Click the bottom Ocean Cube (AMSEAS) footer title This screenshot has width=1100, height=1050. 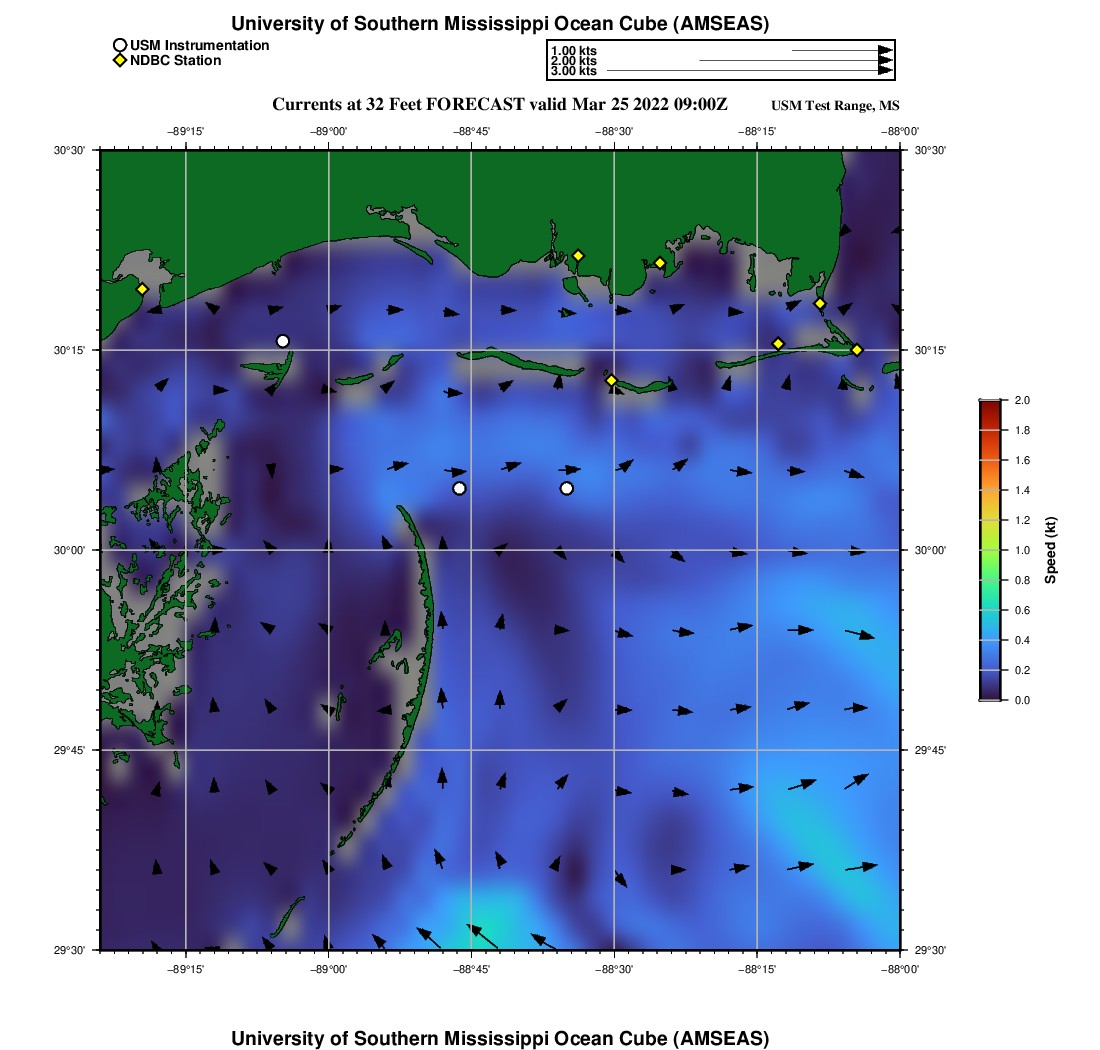pyautogui.click(x=500, y=1038)
